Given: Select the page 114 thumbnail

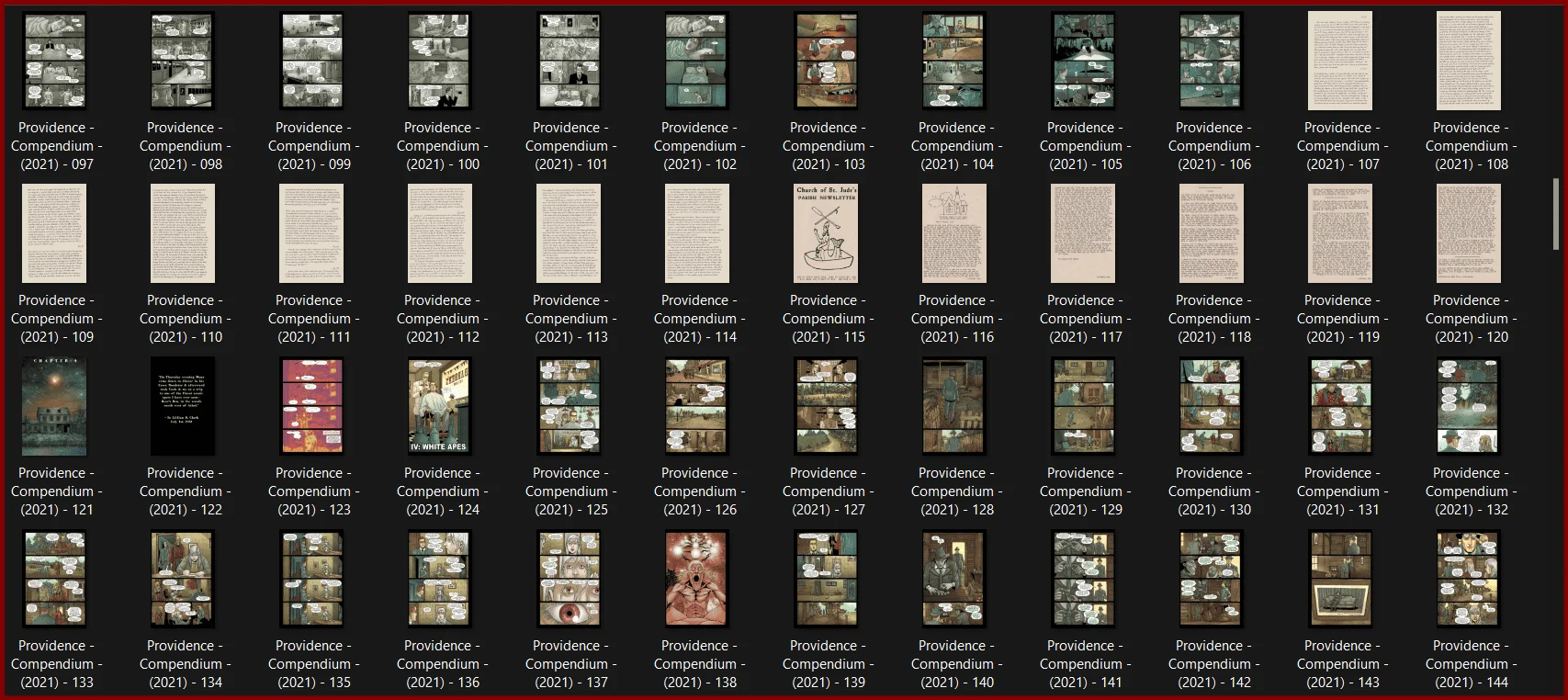Looking at the screenshot, I should coord(697,233).
